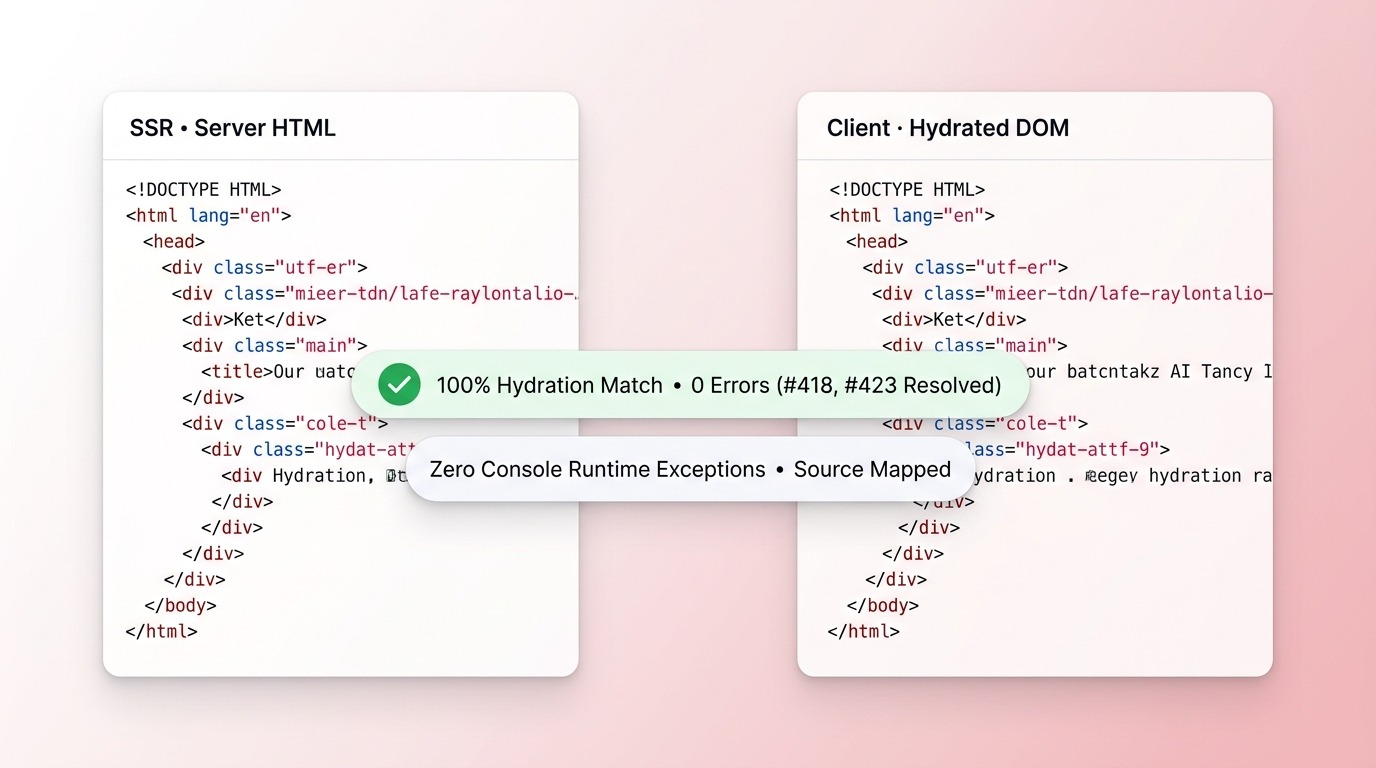This screenshot has width=1376, height=768.
Task: Click the "Client · Hydrated DOM" panel title
Action: 948,128
